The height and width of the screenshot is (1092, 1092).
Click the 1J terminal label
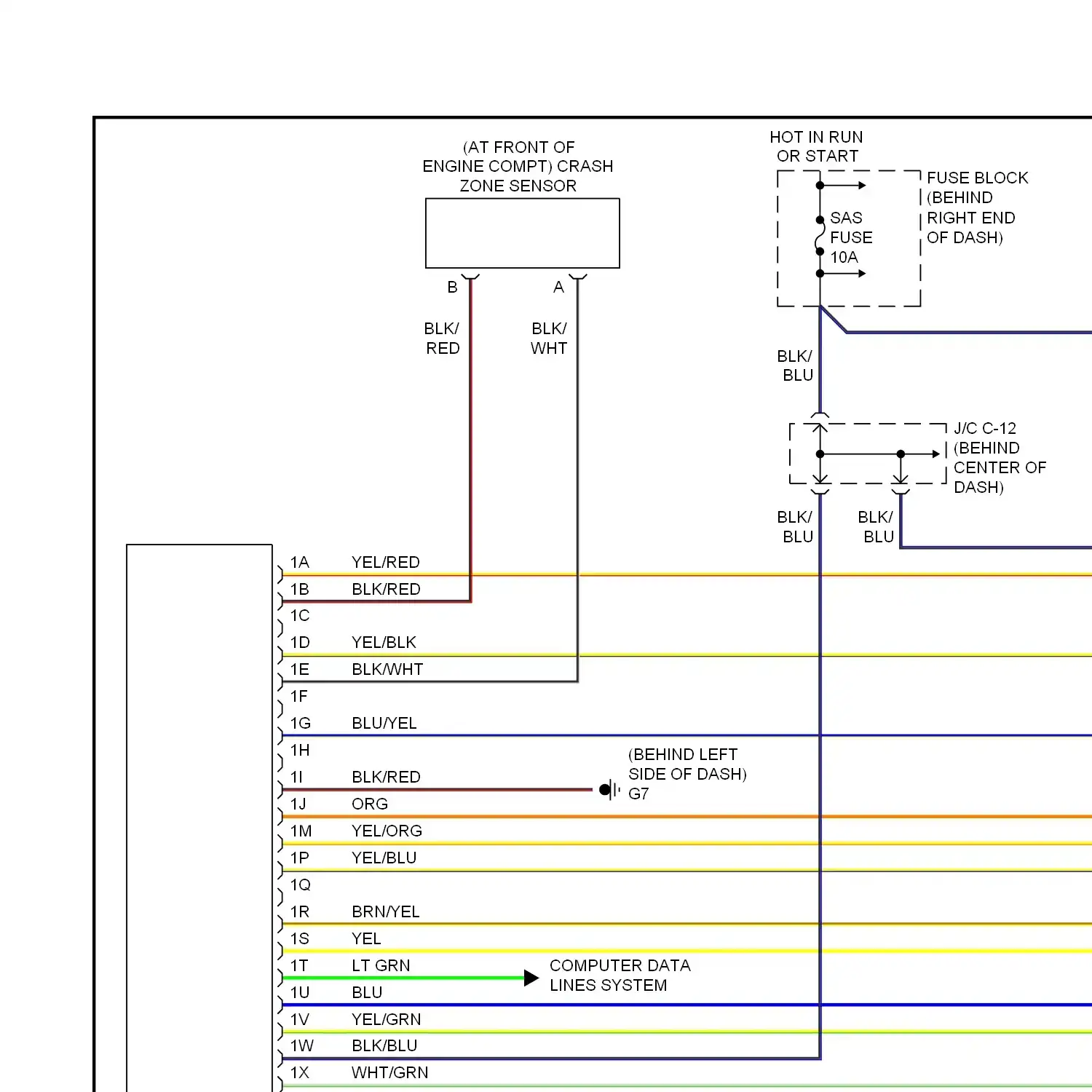point(298,804)
